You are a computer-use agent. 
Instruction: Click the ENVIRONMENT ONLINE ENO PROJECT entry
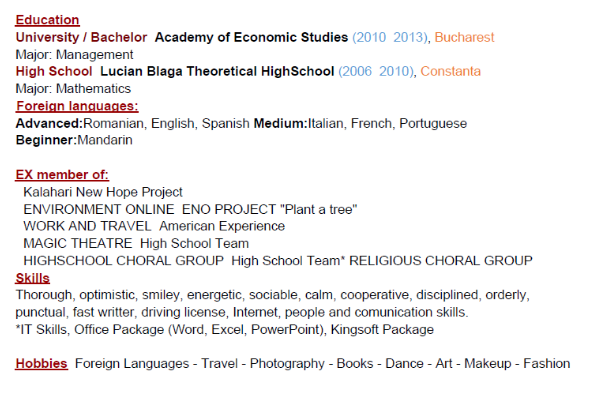tap(190, 209)
